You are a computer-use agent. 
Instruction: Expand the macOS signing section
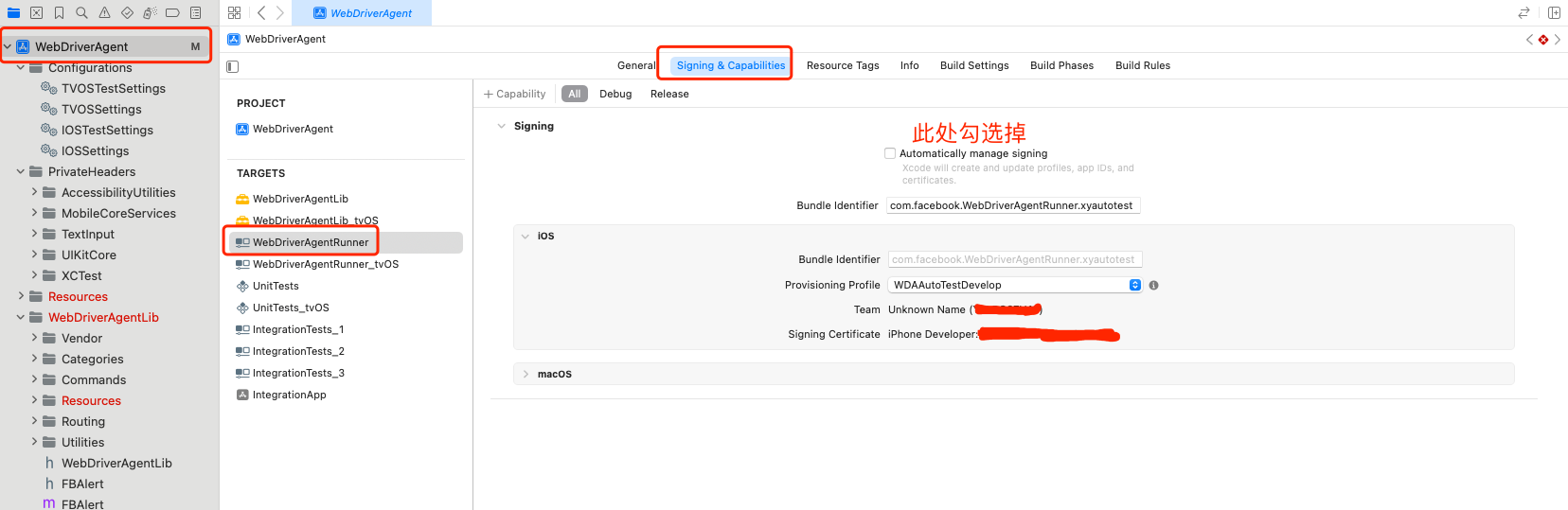point(526,375)
